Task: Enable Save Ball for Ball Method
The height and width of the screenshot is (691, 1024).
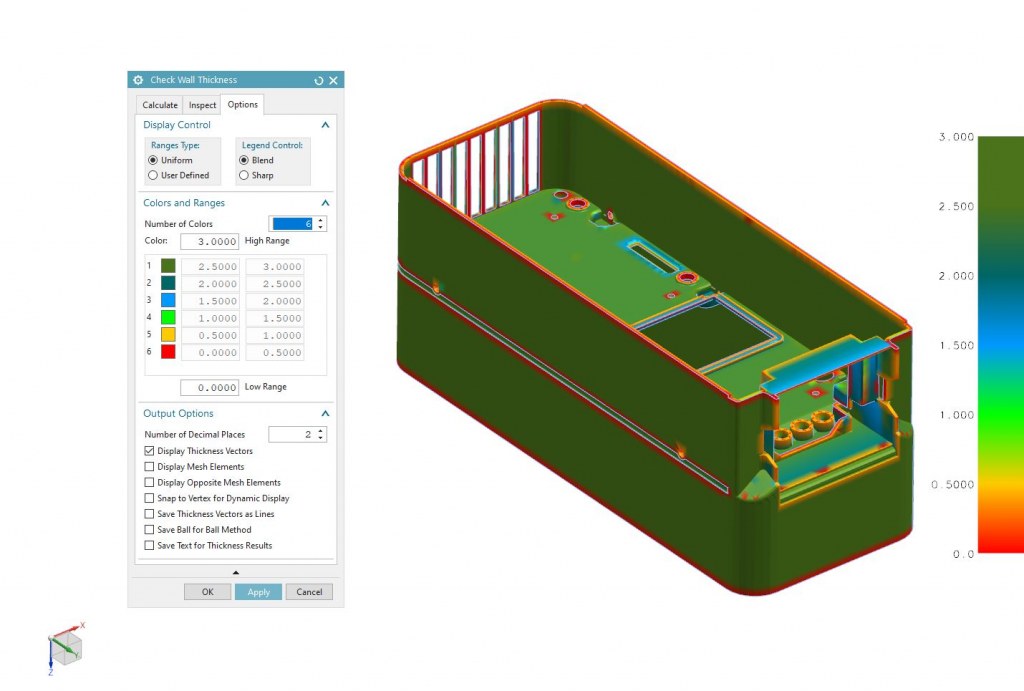Action: point(150,530)
